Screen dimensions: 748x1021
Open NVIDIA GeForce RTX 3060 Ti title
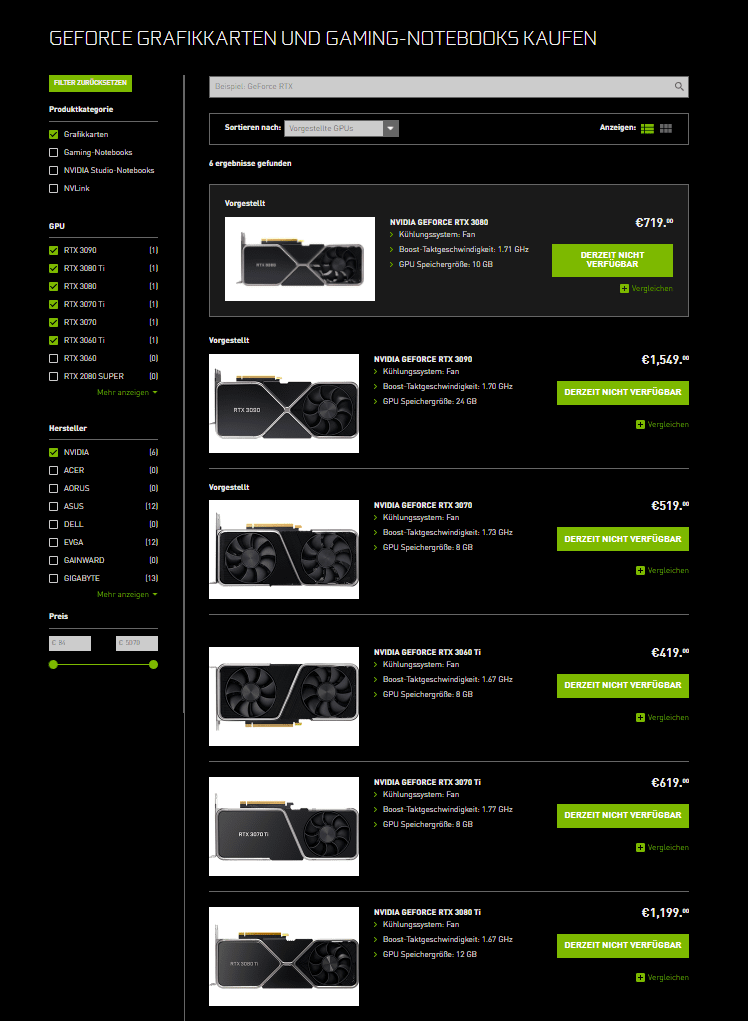[427, 652]
